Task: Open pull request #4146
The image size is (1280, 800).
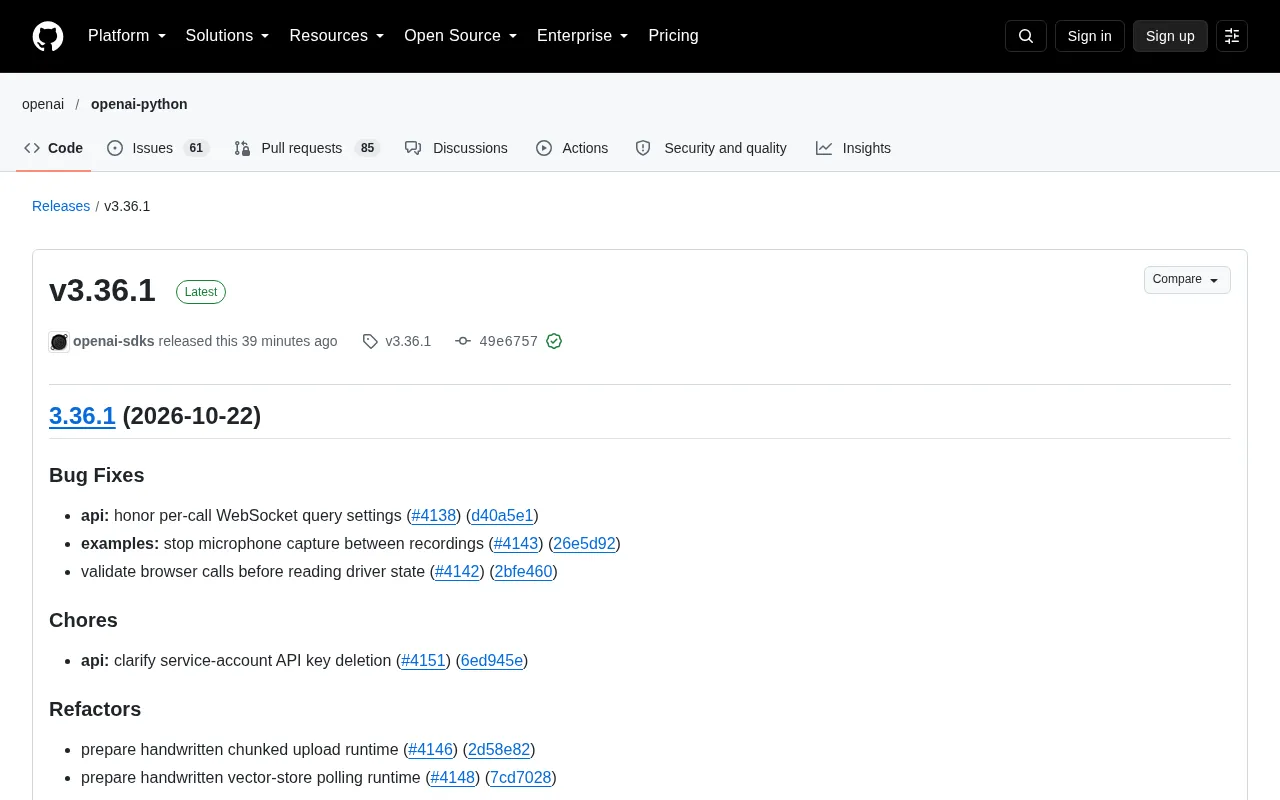Action: 431,750
